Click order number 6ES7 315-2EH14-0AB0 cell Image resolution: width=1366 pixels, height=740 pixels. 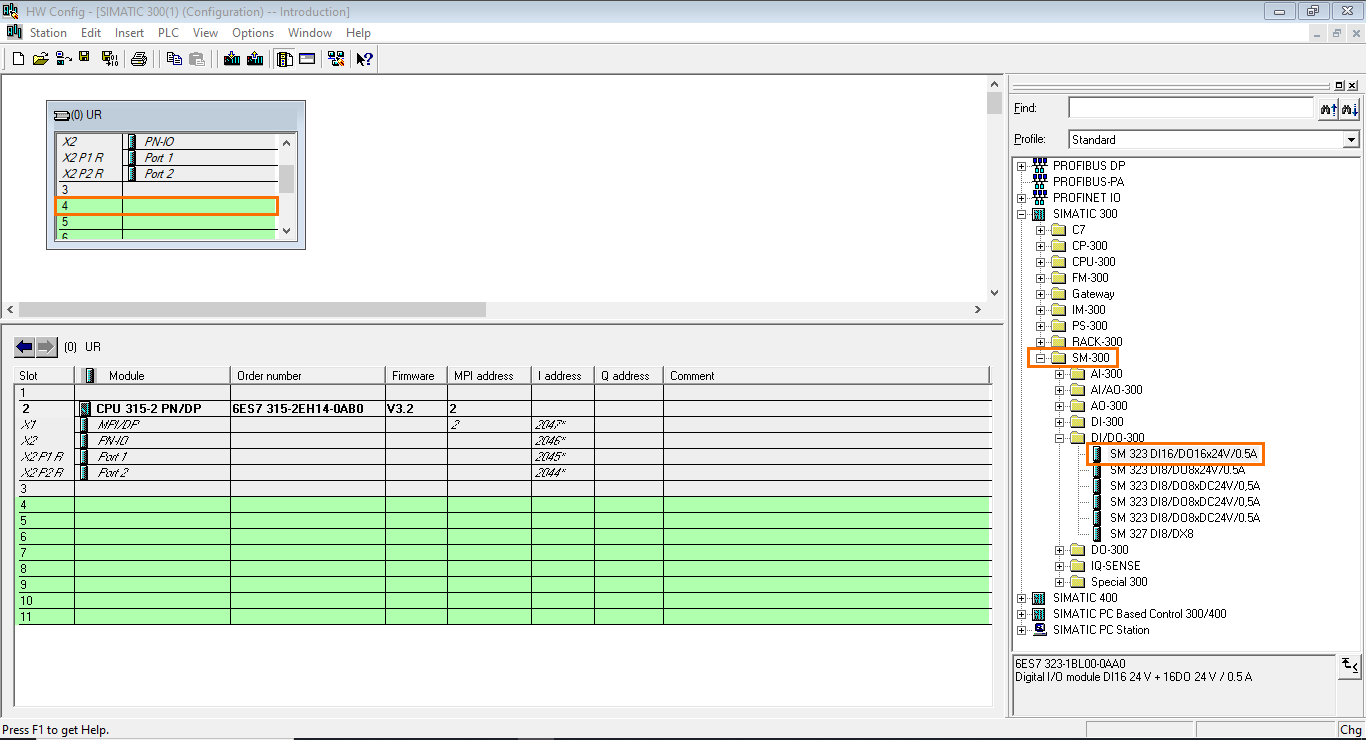pos(308,409)
